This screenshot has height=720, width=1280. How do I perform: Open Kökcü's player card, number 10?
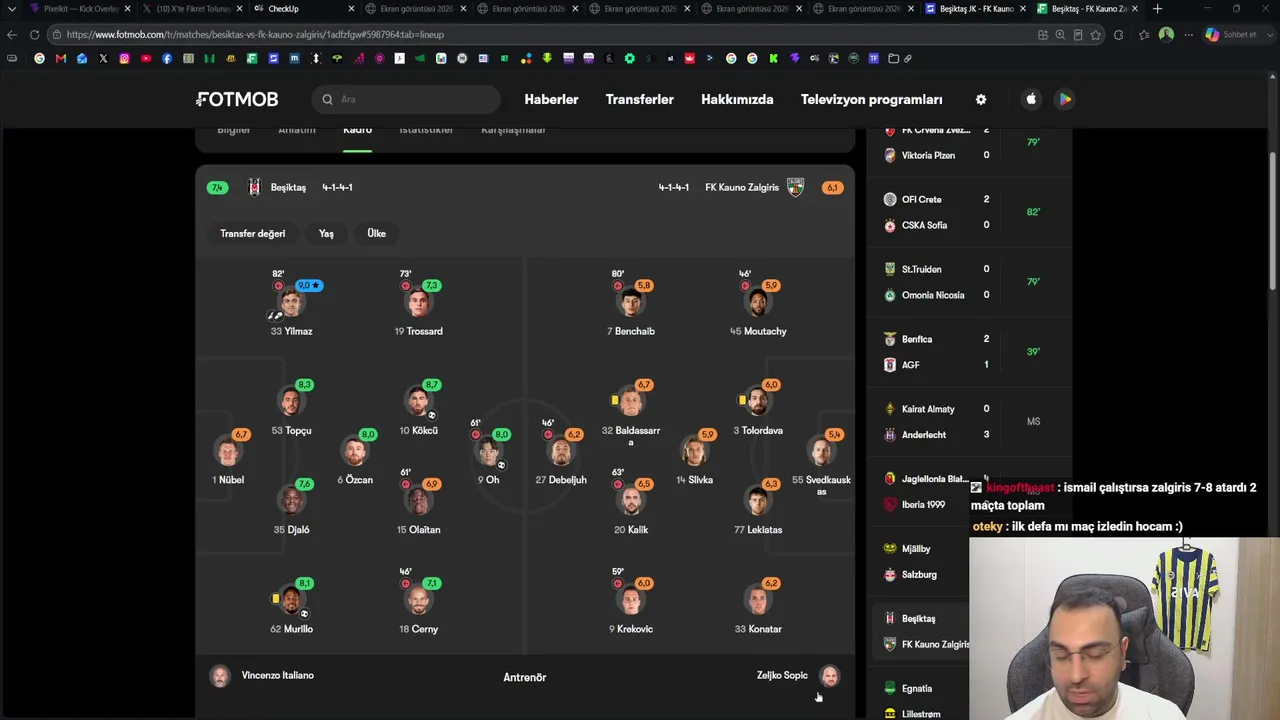pos(419,409)
